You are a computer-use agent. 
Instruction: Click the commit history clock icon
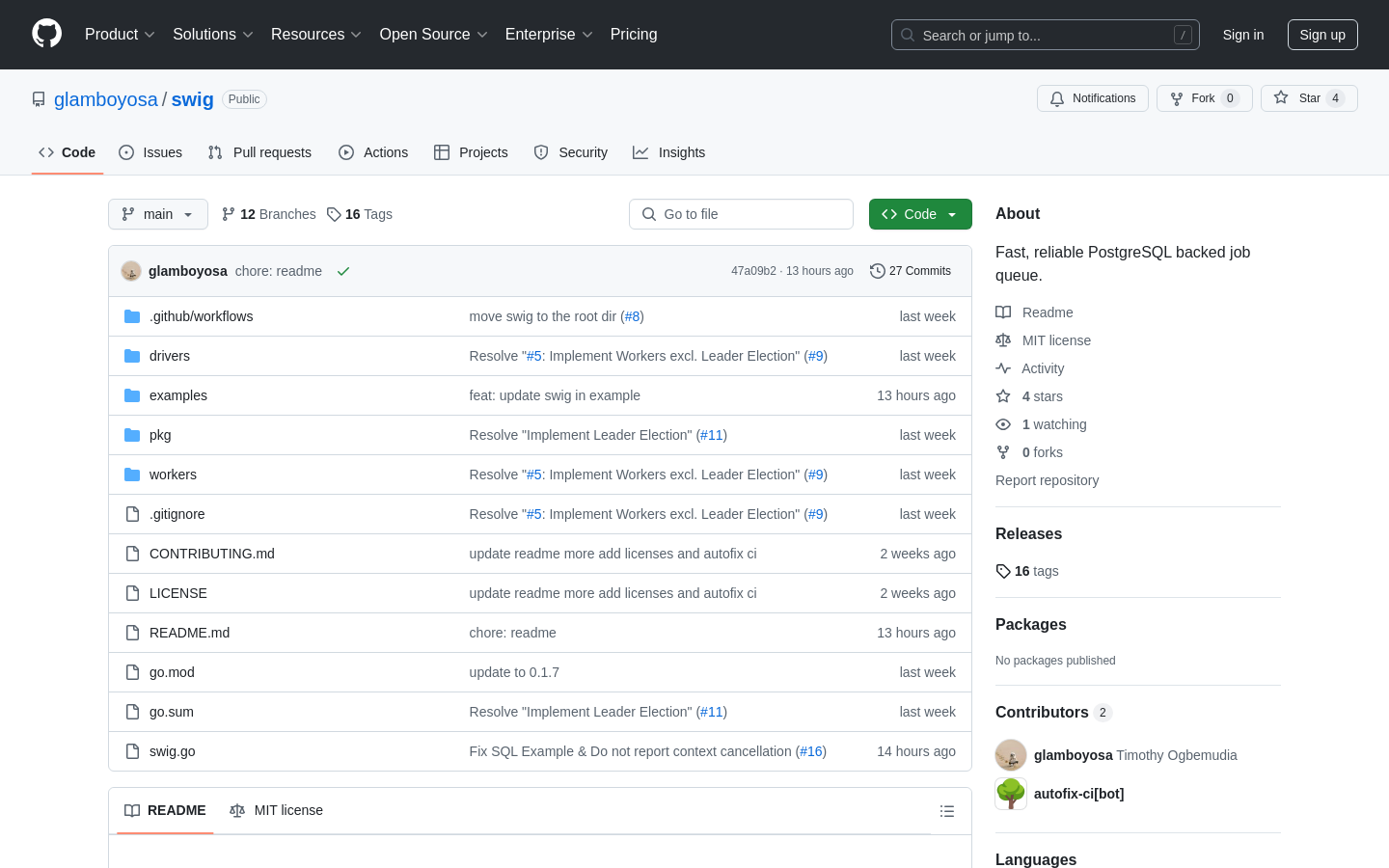point(877,271)
